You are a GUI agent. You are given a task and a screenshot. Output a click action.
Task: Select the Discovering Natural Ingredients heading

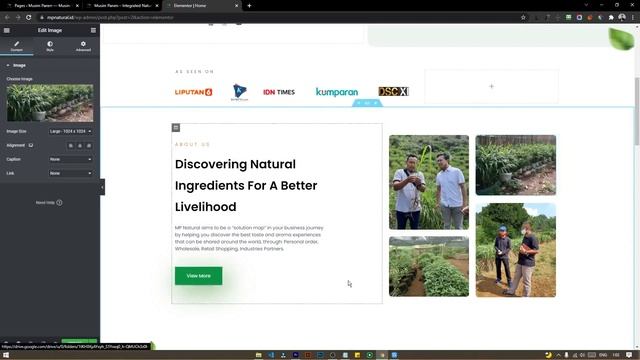point(246,185)
